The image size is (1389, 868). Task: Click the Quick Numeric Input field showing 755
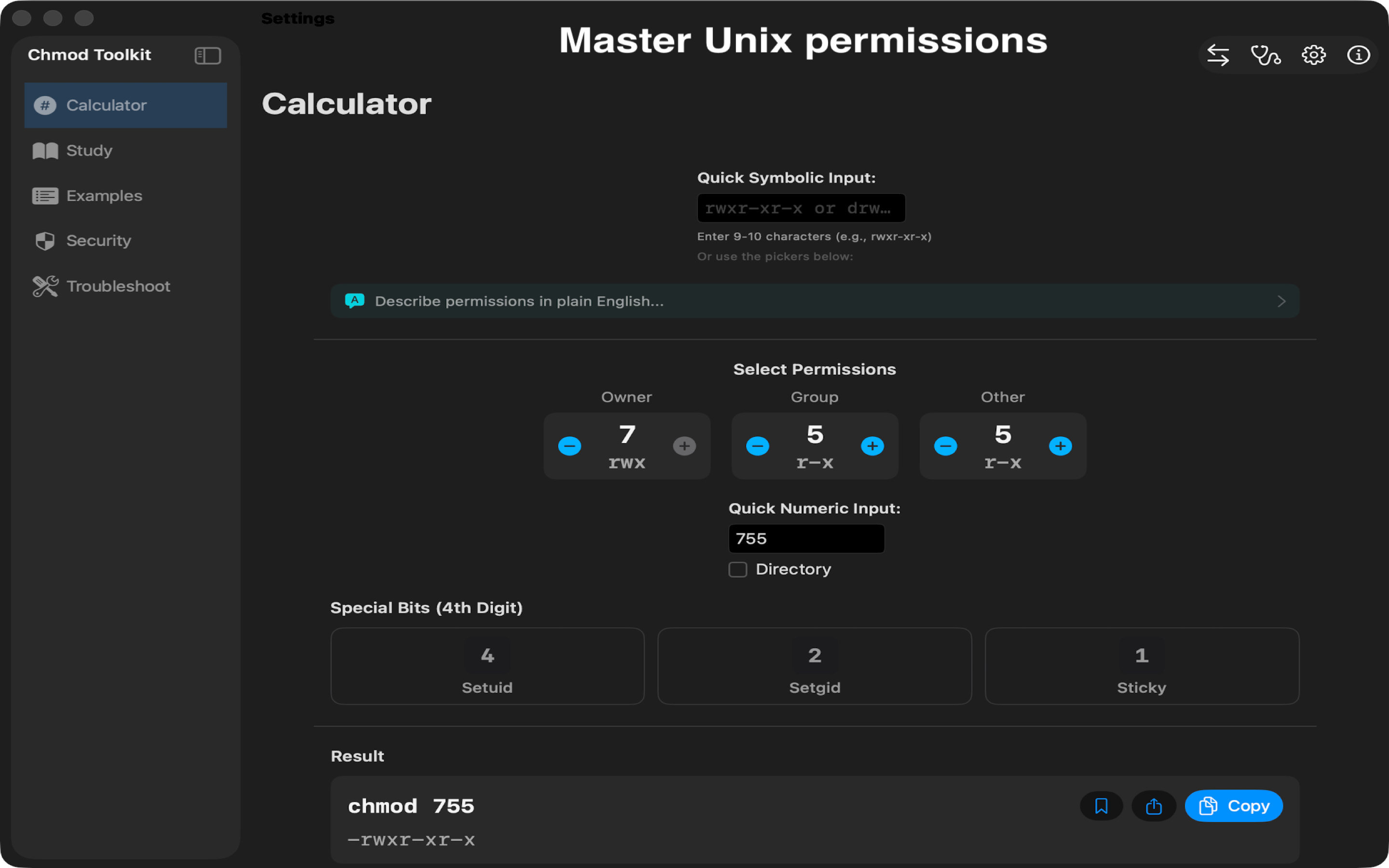click(x=806, y=539)
